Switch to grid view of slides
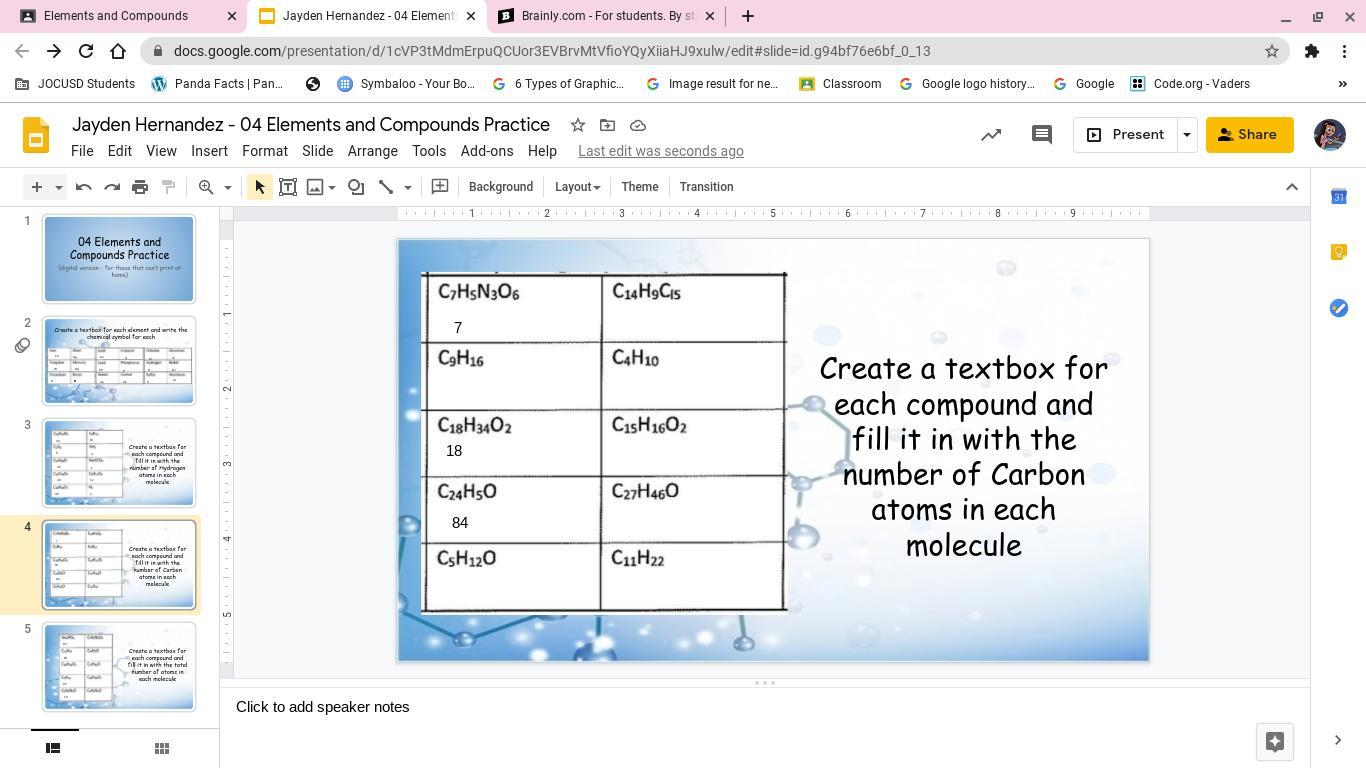Image resolution: width=1366 pixels, height=768 pixels. click(162, 748)
